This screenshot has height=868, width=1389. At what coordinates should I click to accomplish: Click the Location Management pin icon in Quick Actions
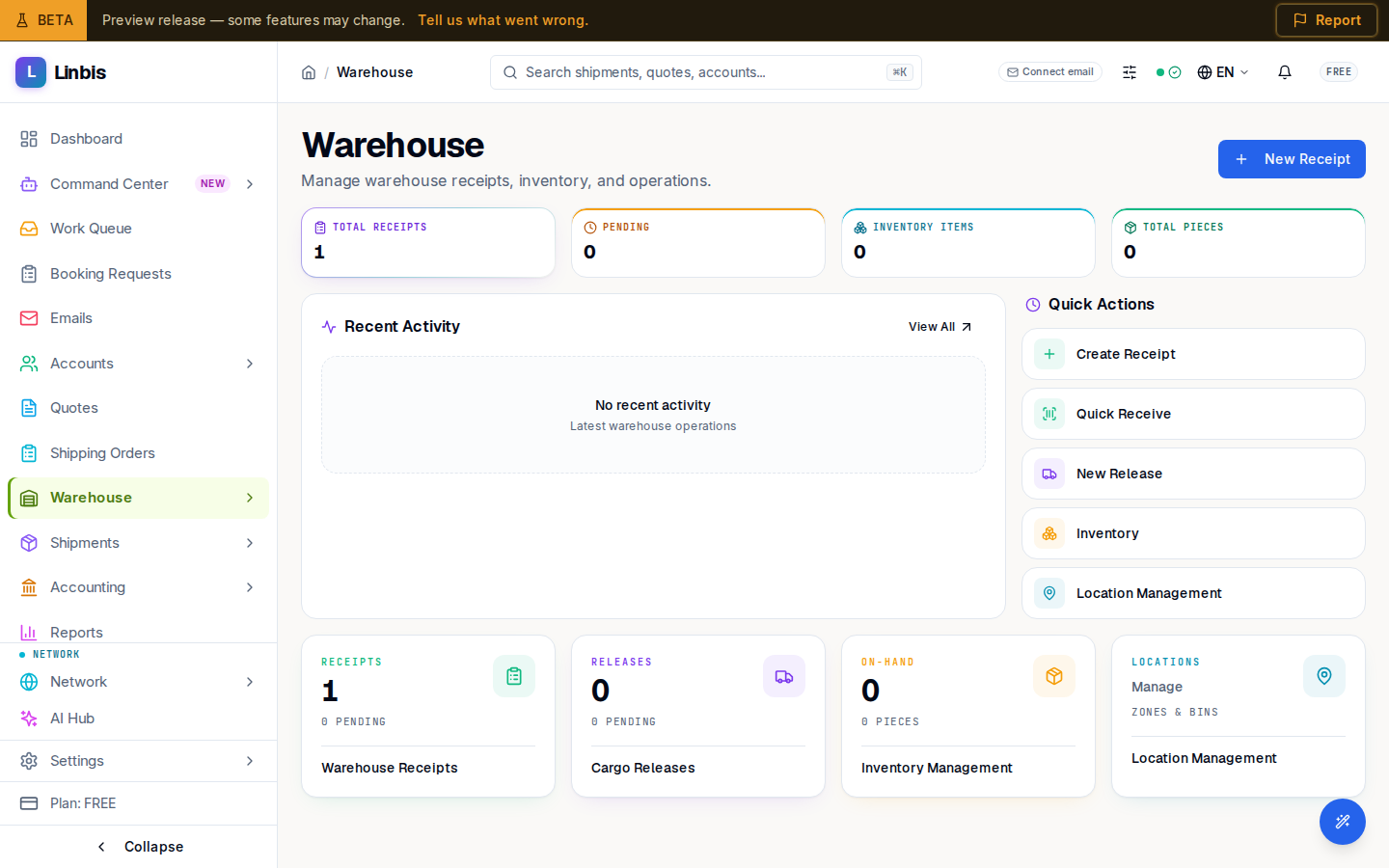[1049, 593]
